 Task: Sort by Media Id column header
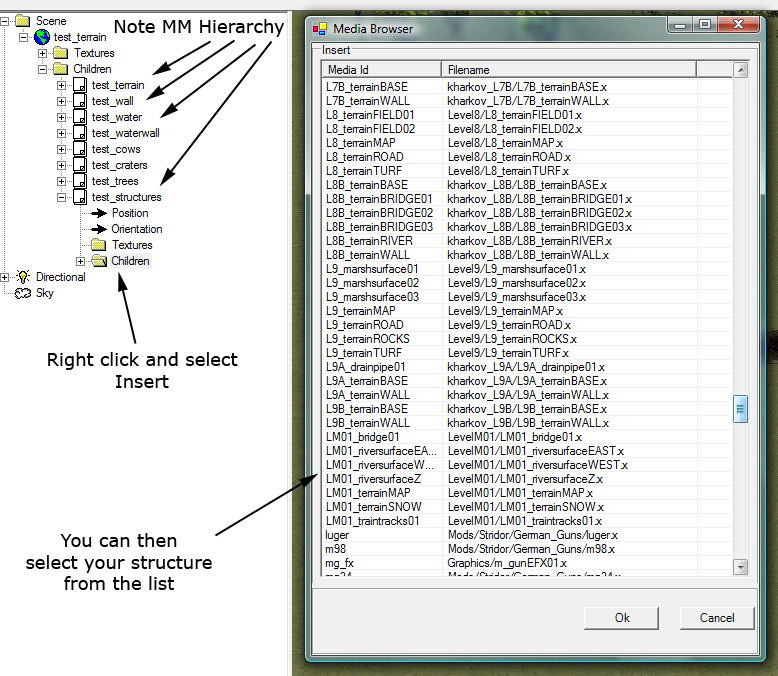click(381, 70)
